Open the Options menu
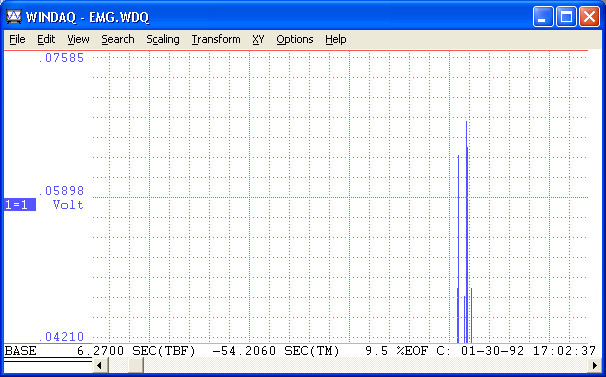Viewport: 606px width, 377px height. [x=294, y=39]
